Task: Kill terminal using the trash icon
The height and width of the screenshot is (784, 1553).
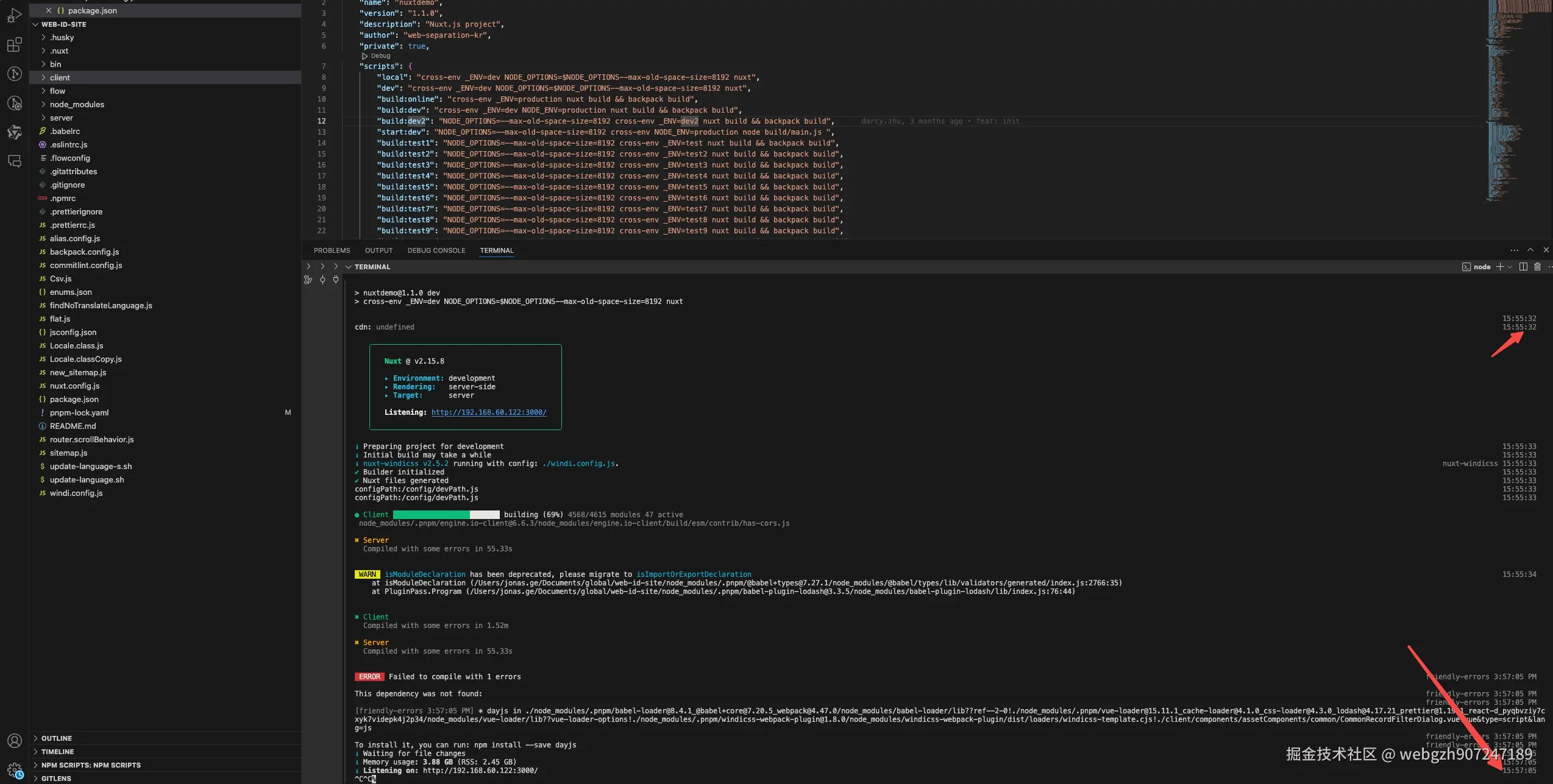Action: pyautogui.click(x=1537, y=267)
